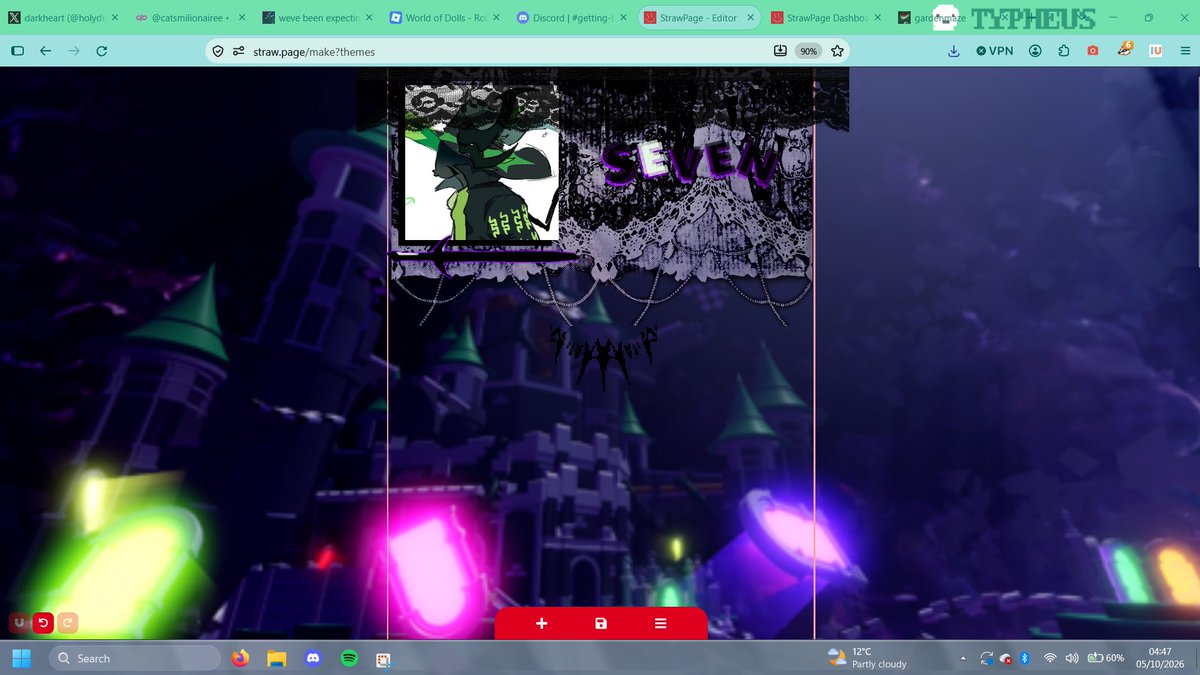Undo the last editor action
Viewport: 1200px width, 675px height.
[43, 623]
